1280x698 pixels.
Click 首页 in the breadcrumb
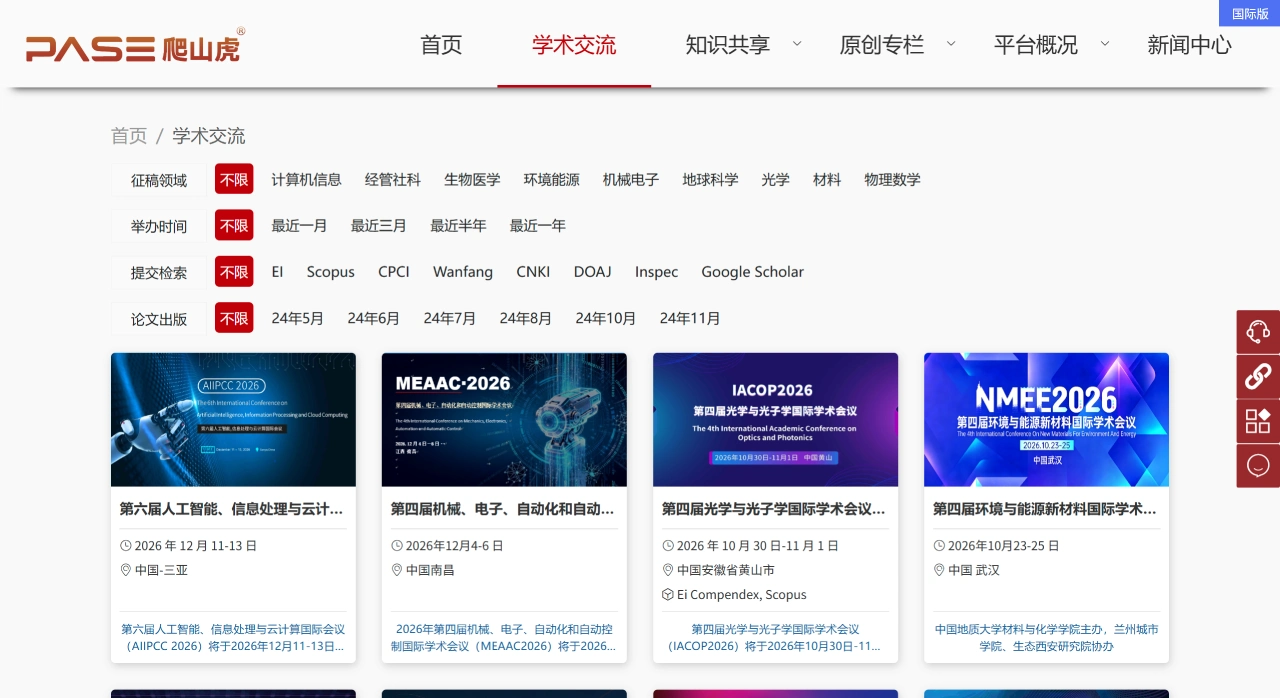tap(129, 136)
